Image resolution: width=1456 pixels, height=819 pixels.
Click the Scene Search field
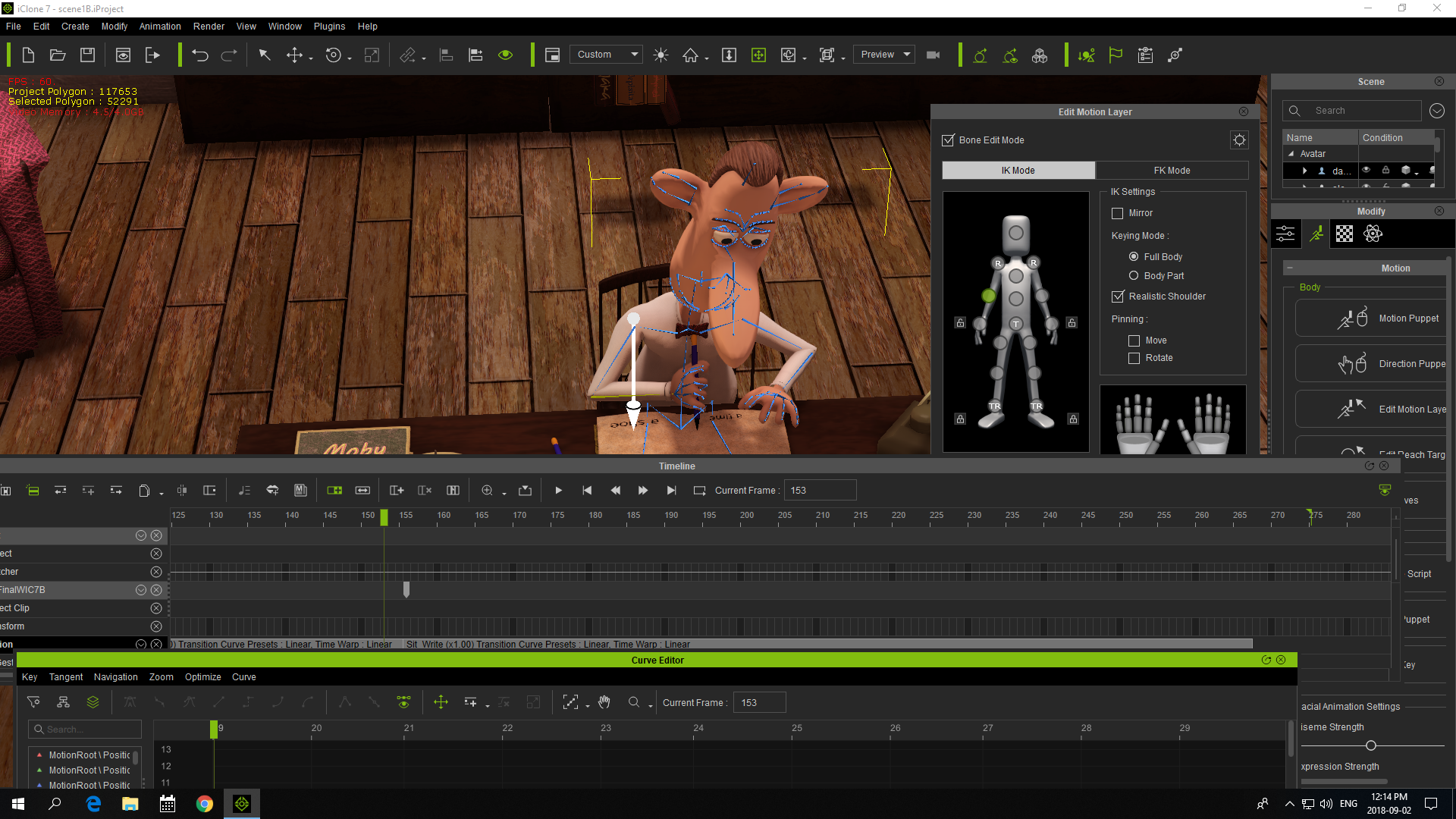coord(1352,111)
